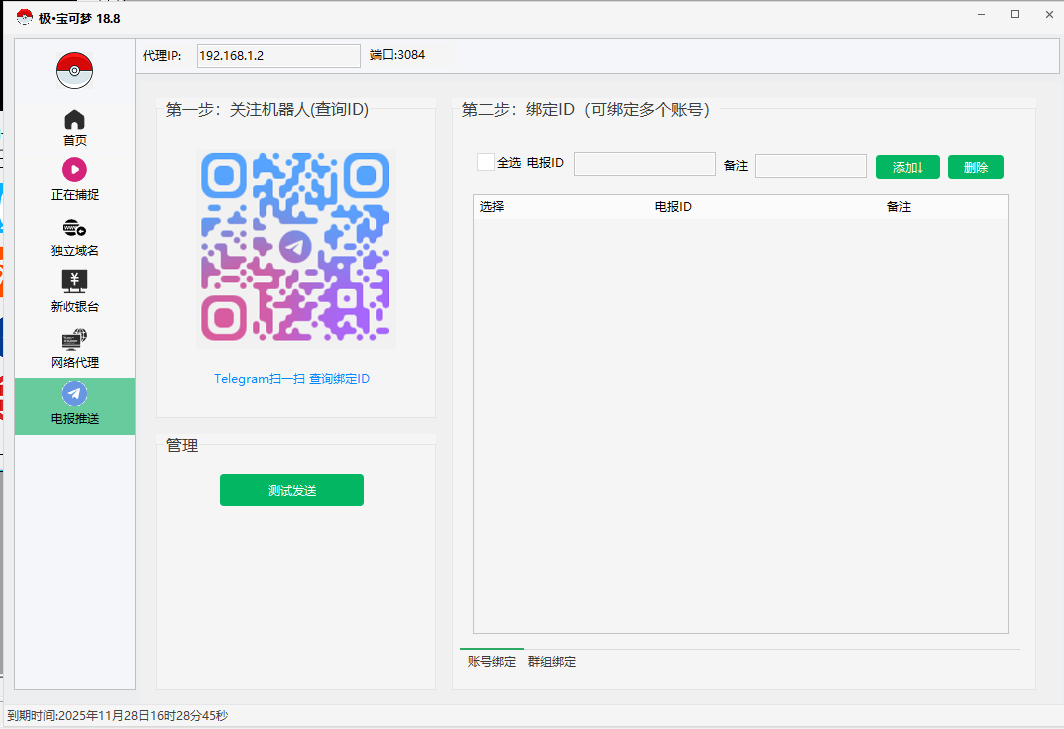Click the Telegram扫一扫 查询绑定ID link
Viewport: 1064px width, 729px height.
[x=292, y=379]
